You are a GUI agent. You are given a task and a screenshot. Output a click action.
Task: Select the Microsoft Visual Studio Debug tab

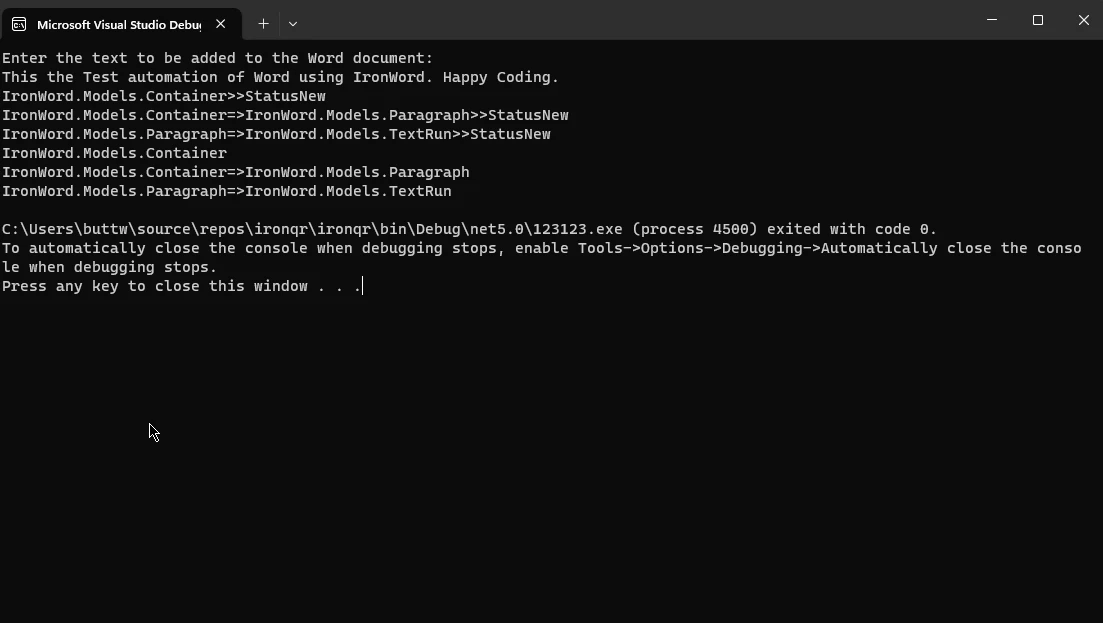118,24
